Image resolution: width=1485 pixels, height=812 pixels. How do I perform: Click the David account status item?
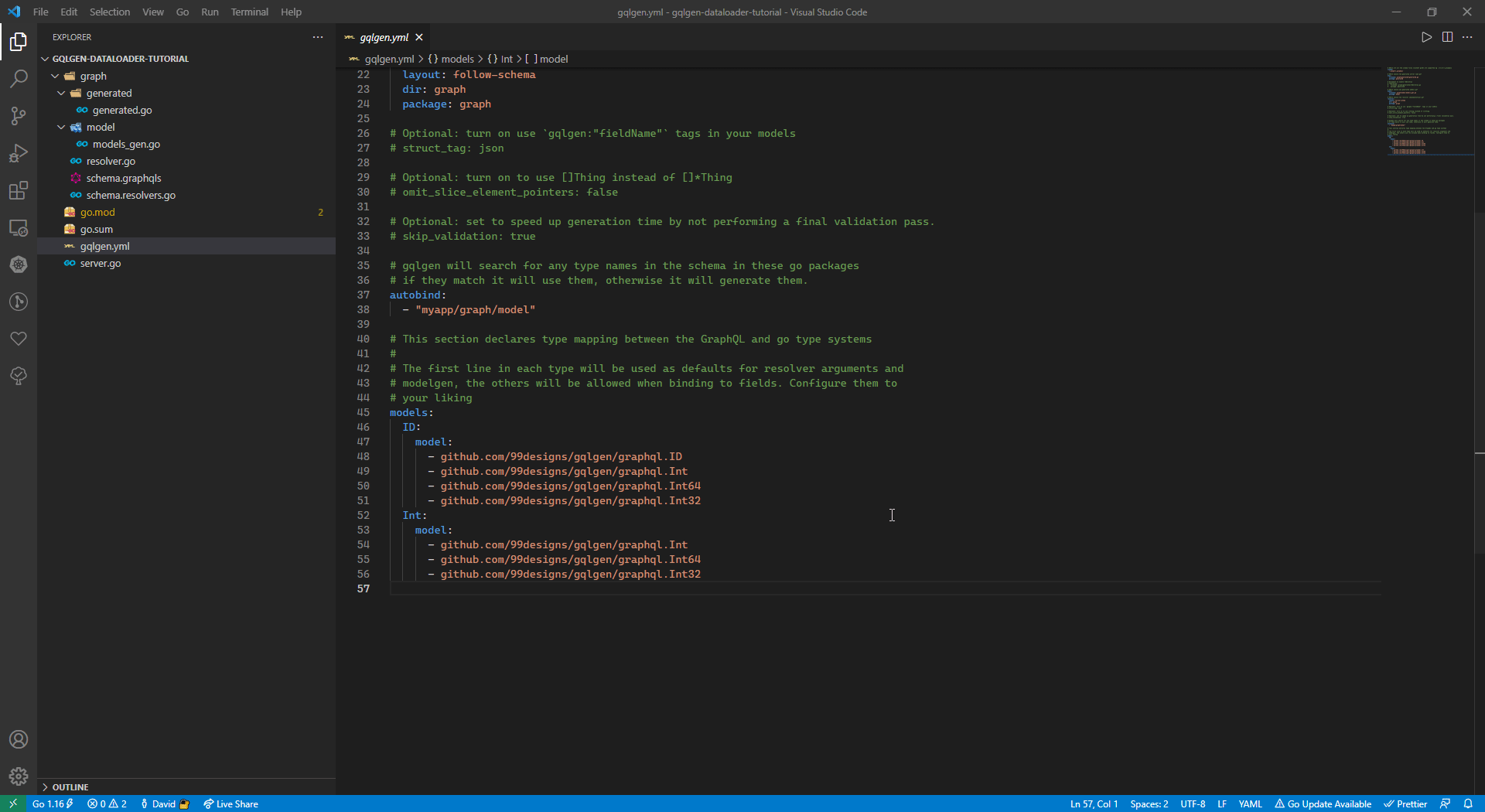point(165,803)
